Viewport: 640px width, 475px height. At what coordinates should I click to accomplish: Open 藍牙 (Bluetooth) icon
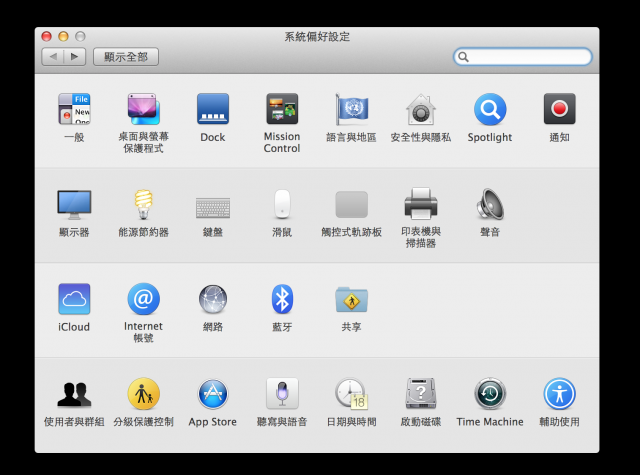click(282, 299)
